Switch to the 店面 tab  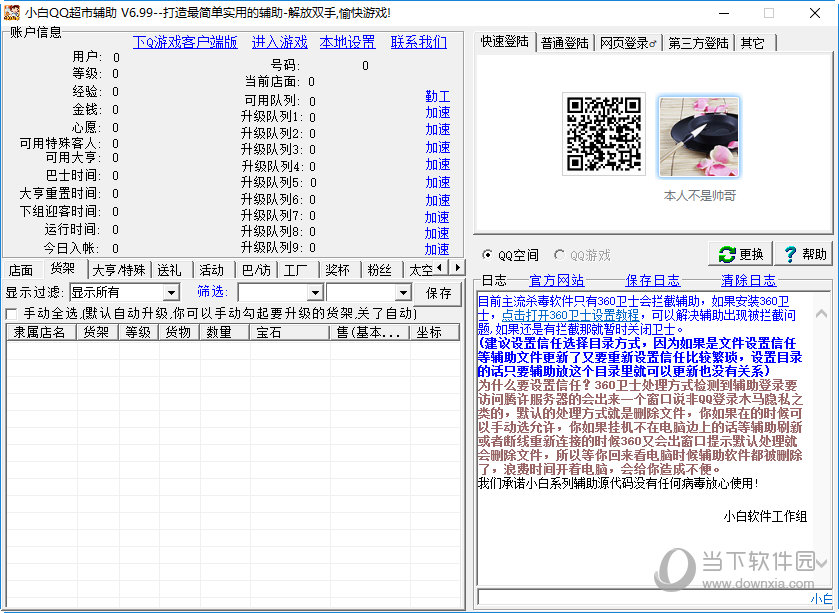21,270
